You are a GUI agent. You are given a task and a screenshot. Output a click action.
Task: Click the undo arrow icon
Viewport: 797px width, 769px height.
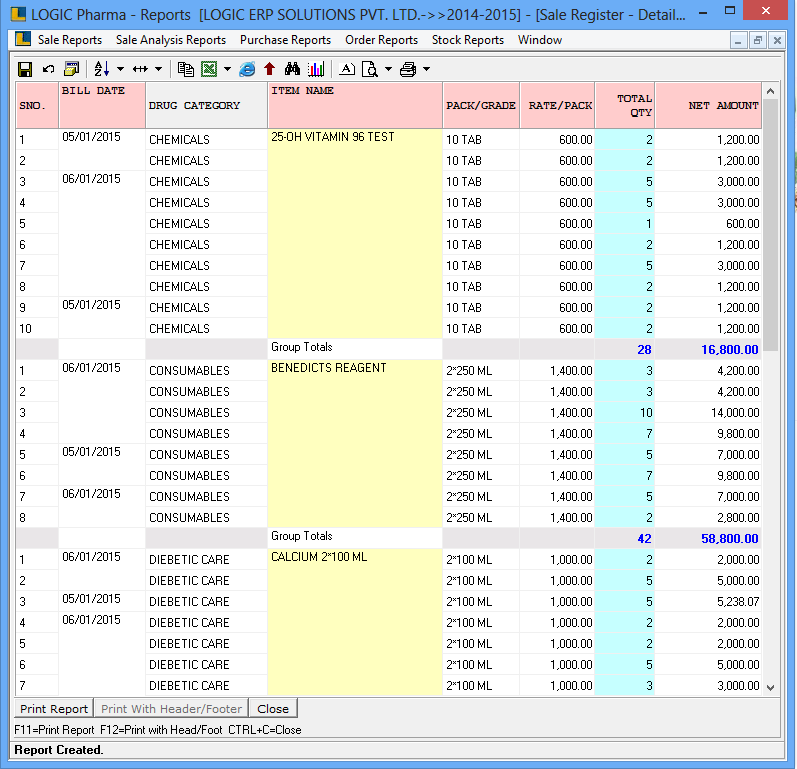[48, 69]
